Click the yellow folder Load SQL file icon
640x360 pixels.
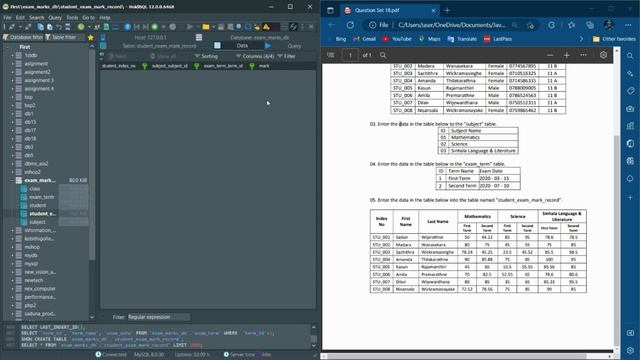[x=206, y=27]
